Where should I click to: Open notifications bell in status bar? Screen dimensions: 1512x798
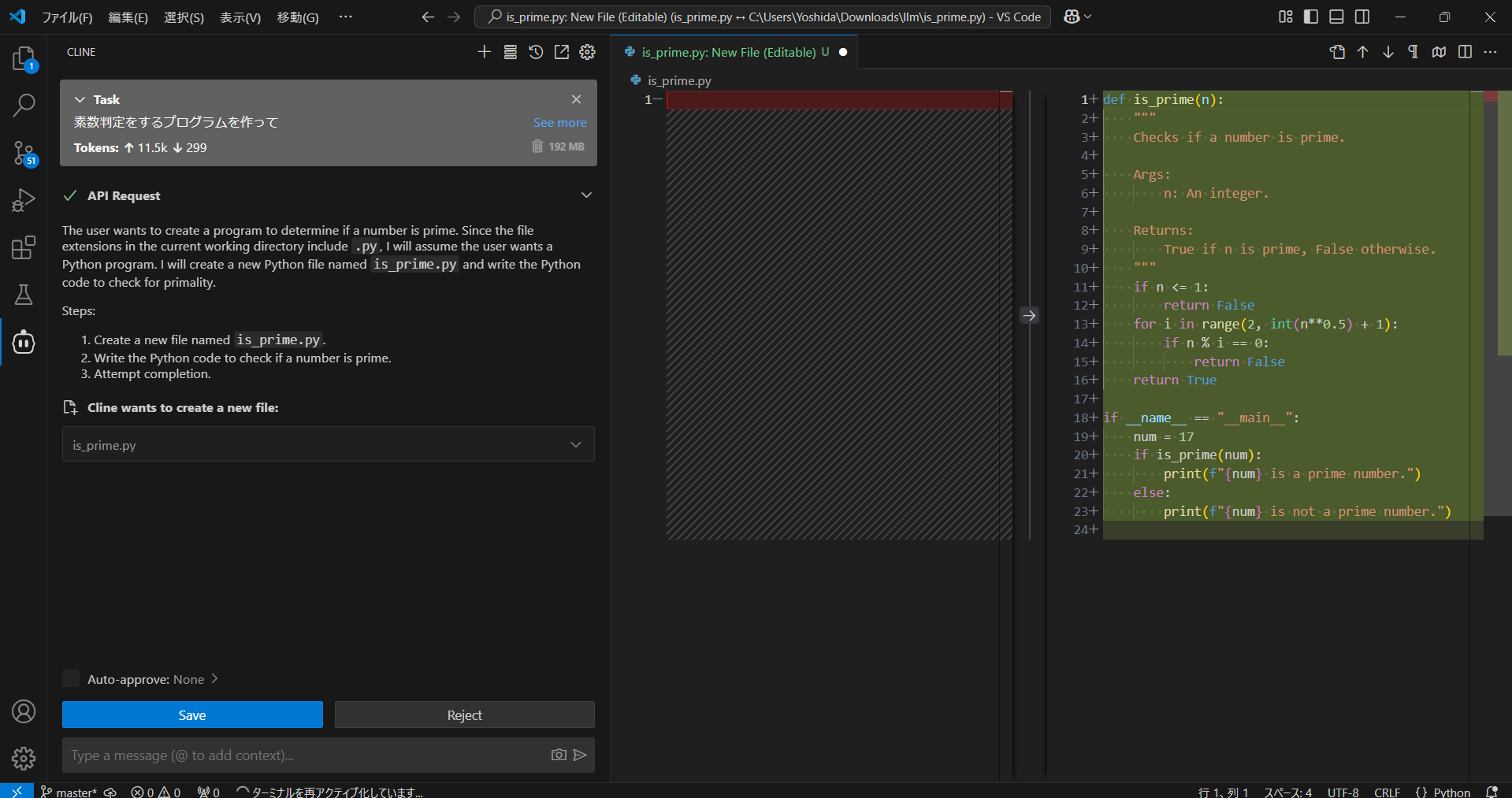pos(1492,792)
